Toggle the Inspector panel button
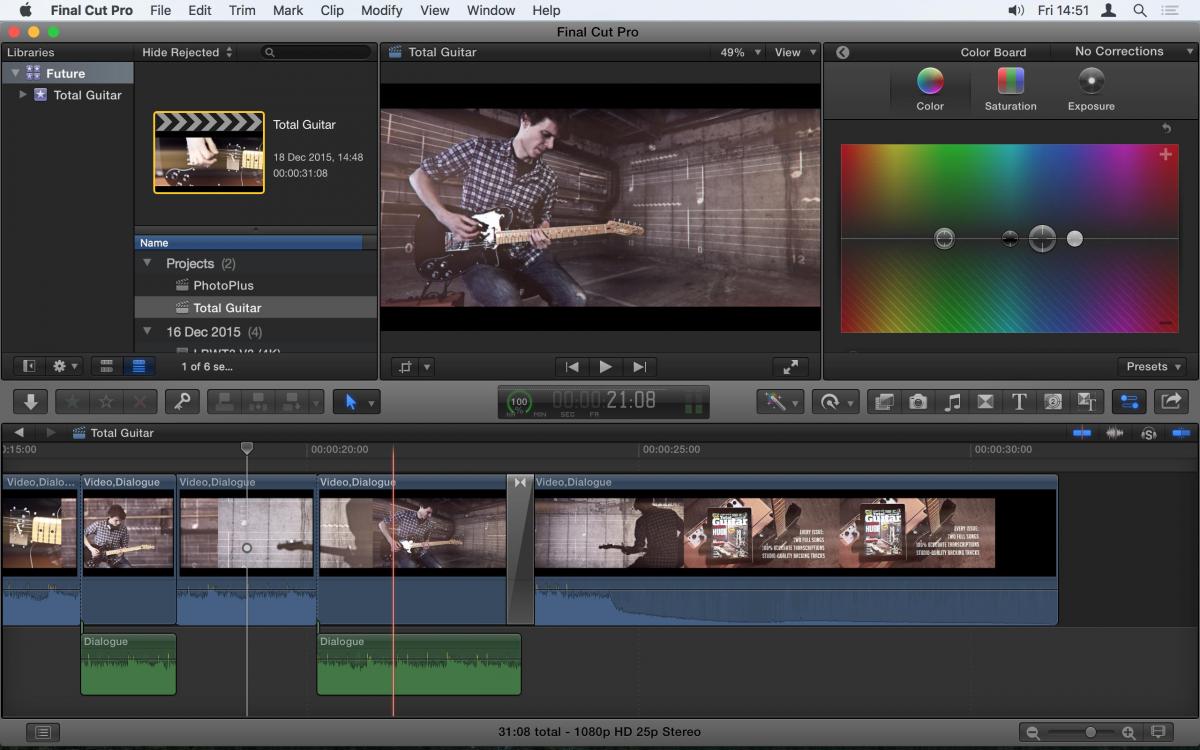Image resolution: width=1200 pixels, height=750 pixels. pos(1130,402)
